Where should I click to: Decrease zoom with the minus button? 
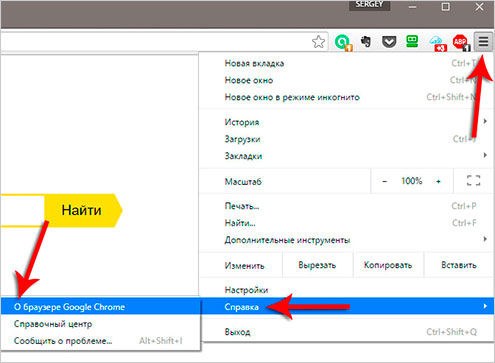[x=385, y=181]
